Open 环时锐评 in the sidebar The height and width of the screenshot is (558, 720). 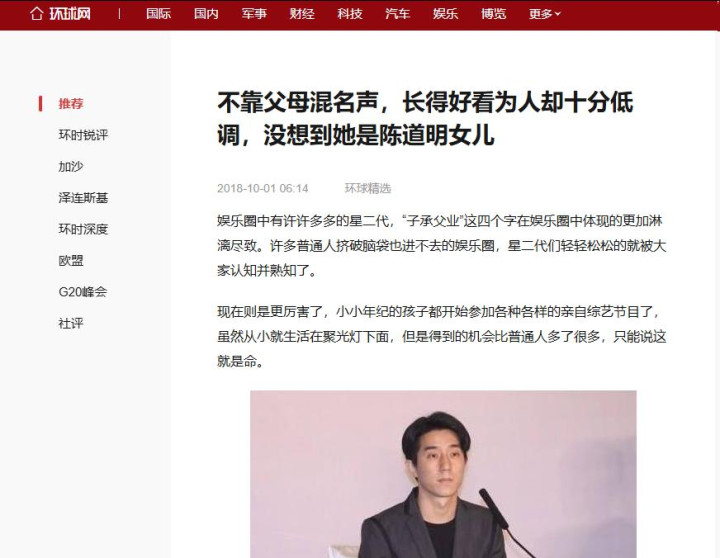pos(83,135)
